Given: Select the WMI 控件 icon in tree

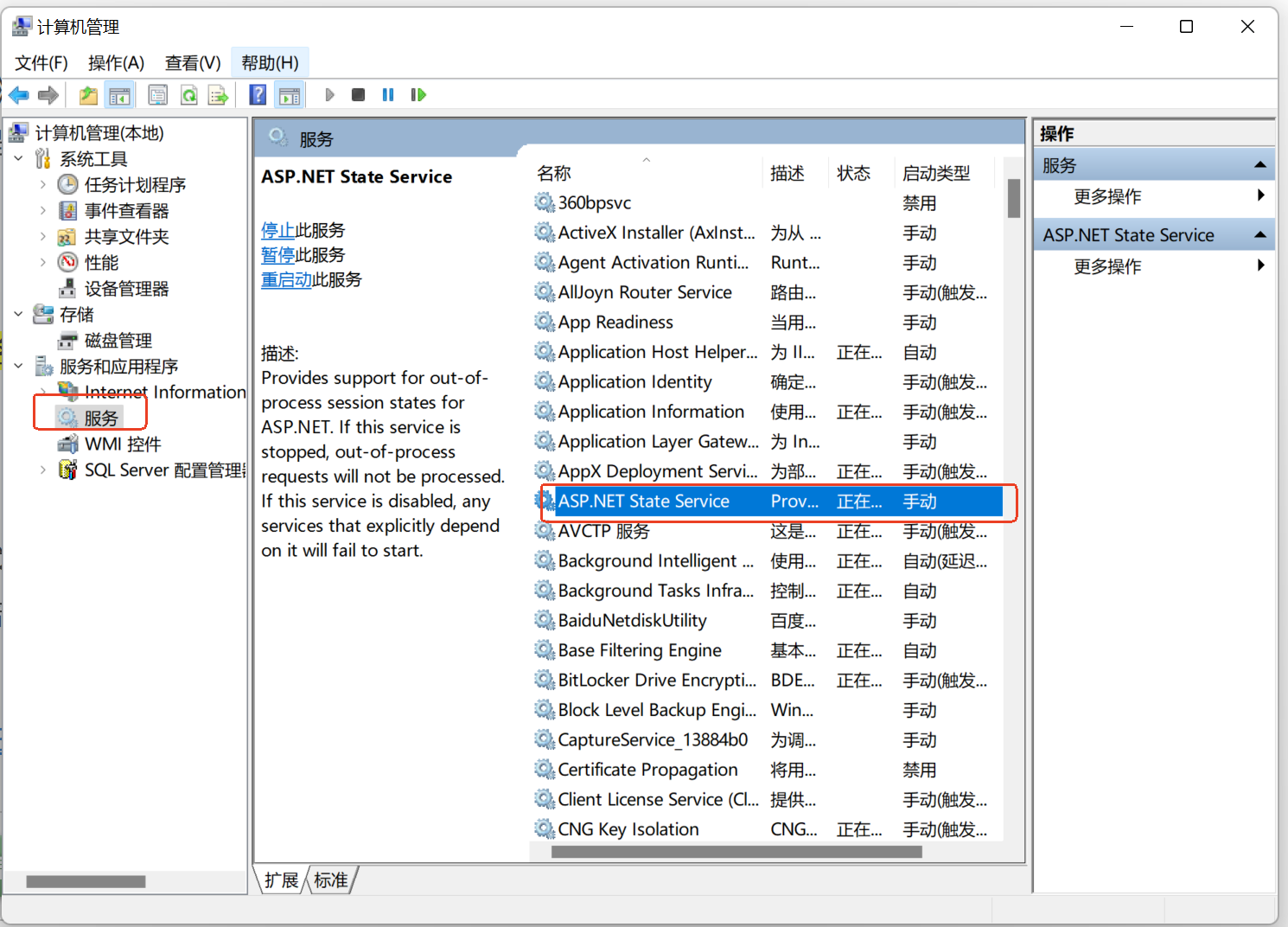Looking at the screenshot, I should coord(67,444).
